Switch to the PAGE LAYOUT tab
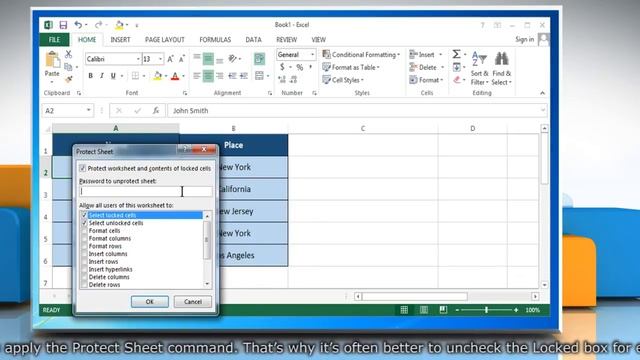This screenshot has height=360, width=640. click(164, 40)
